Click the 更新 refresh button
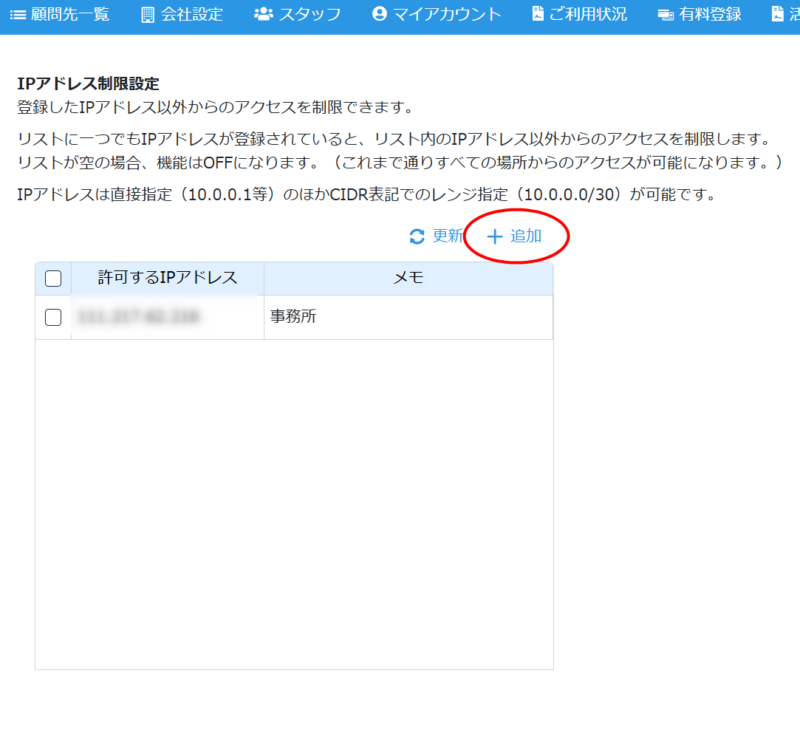Viewport: 800px width, 730px height. point(436,236)
